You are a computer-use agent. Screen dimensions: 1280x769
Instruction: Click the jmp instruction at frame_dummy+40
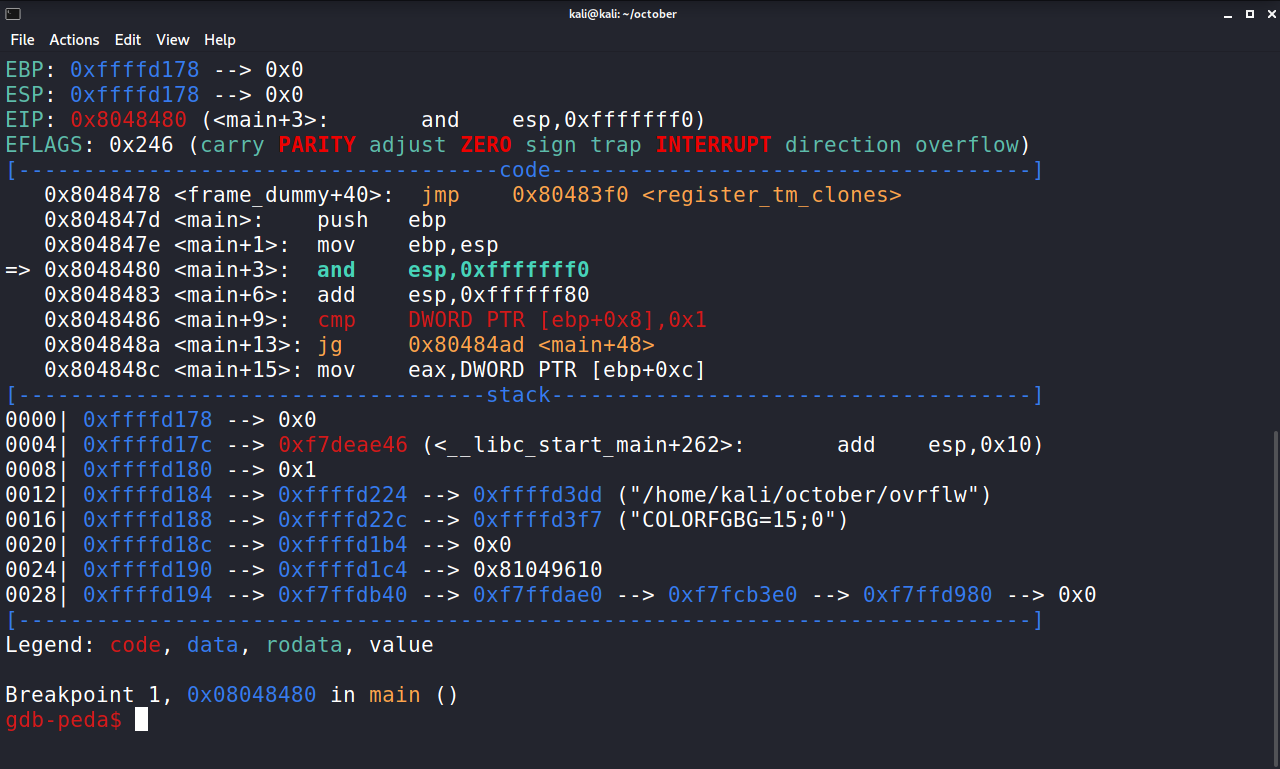(440, 195)
